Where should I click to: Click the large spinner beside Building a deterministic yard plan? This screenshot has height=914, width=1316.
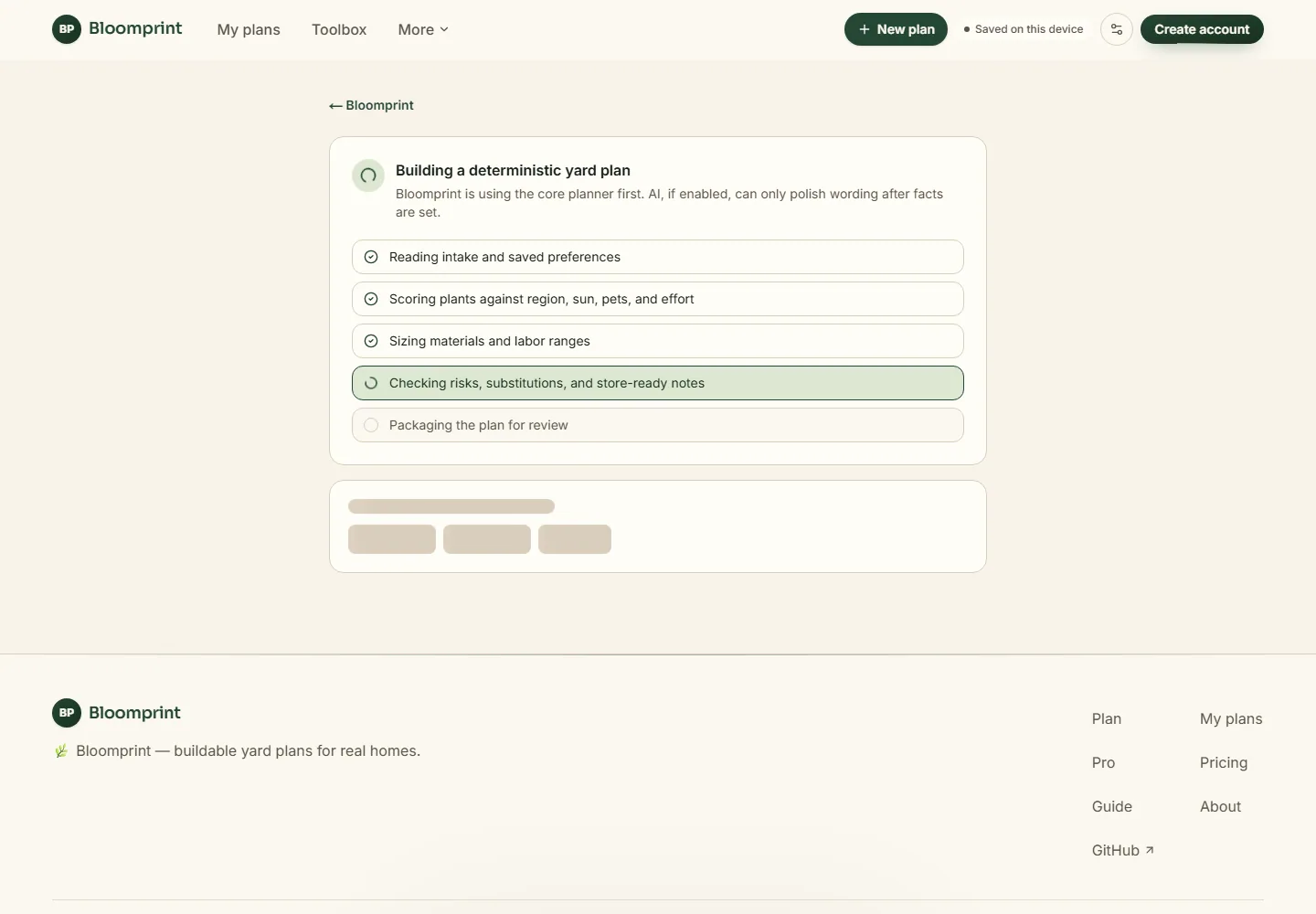(368, 175)
